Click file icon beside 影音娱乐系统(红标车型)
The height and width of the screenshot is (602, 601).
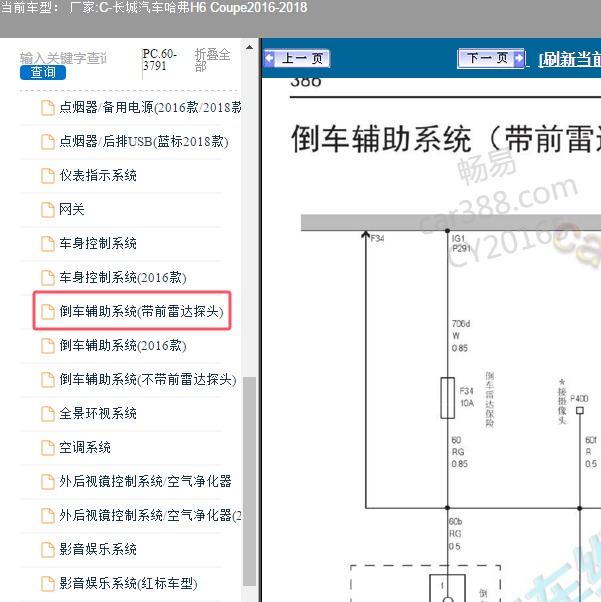coord(48,584)
